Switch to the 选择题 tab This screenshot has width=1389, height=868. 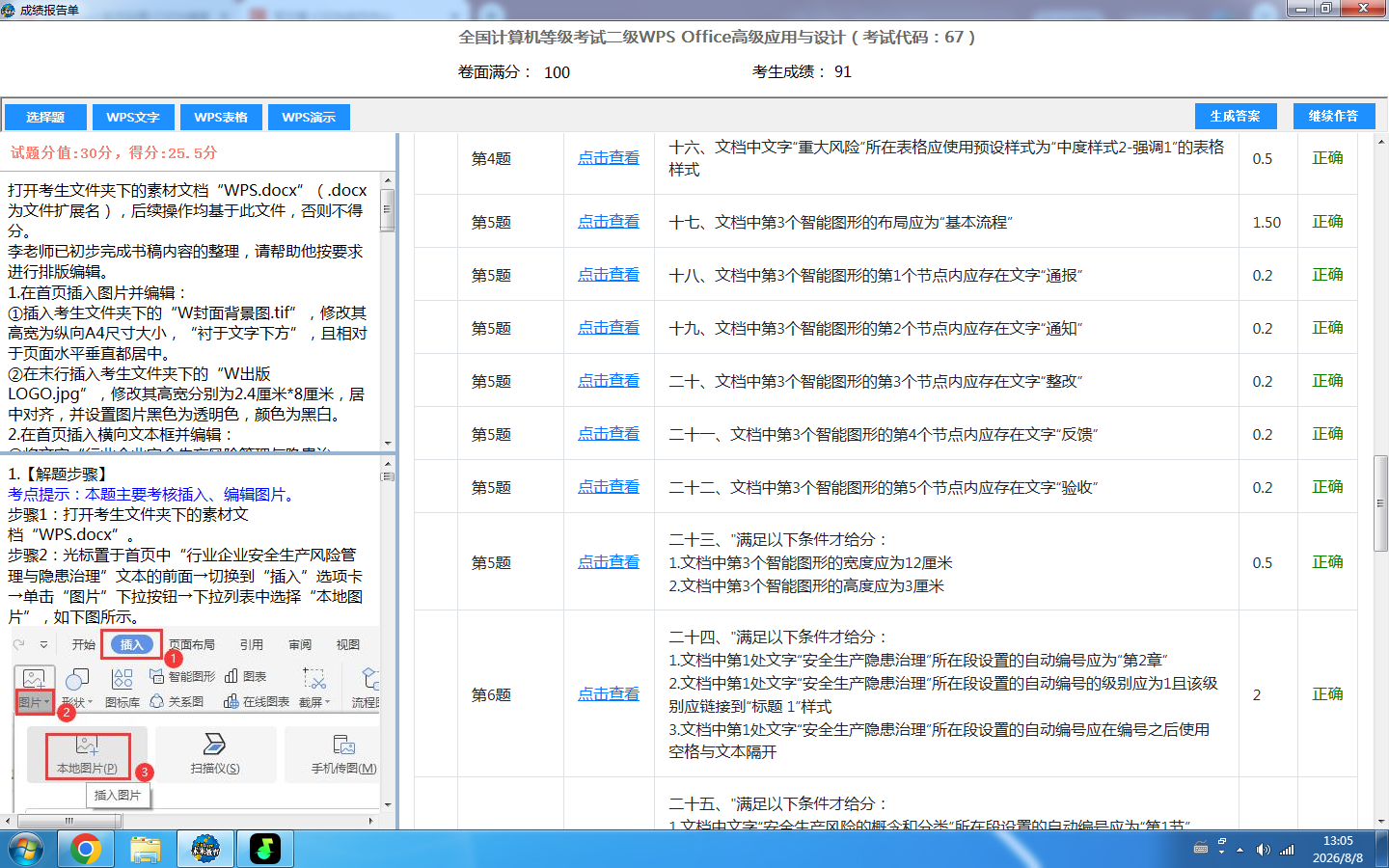pyautogui.click(x=45, y=117)
